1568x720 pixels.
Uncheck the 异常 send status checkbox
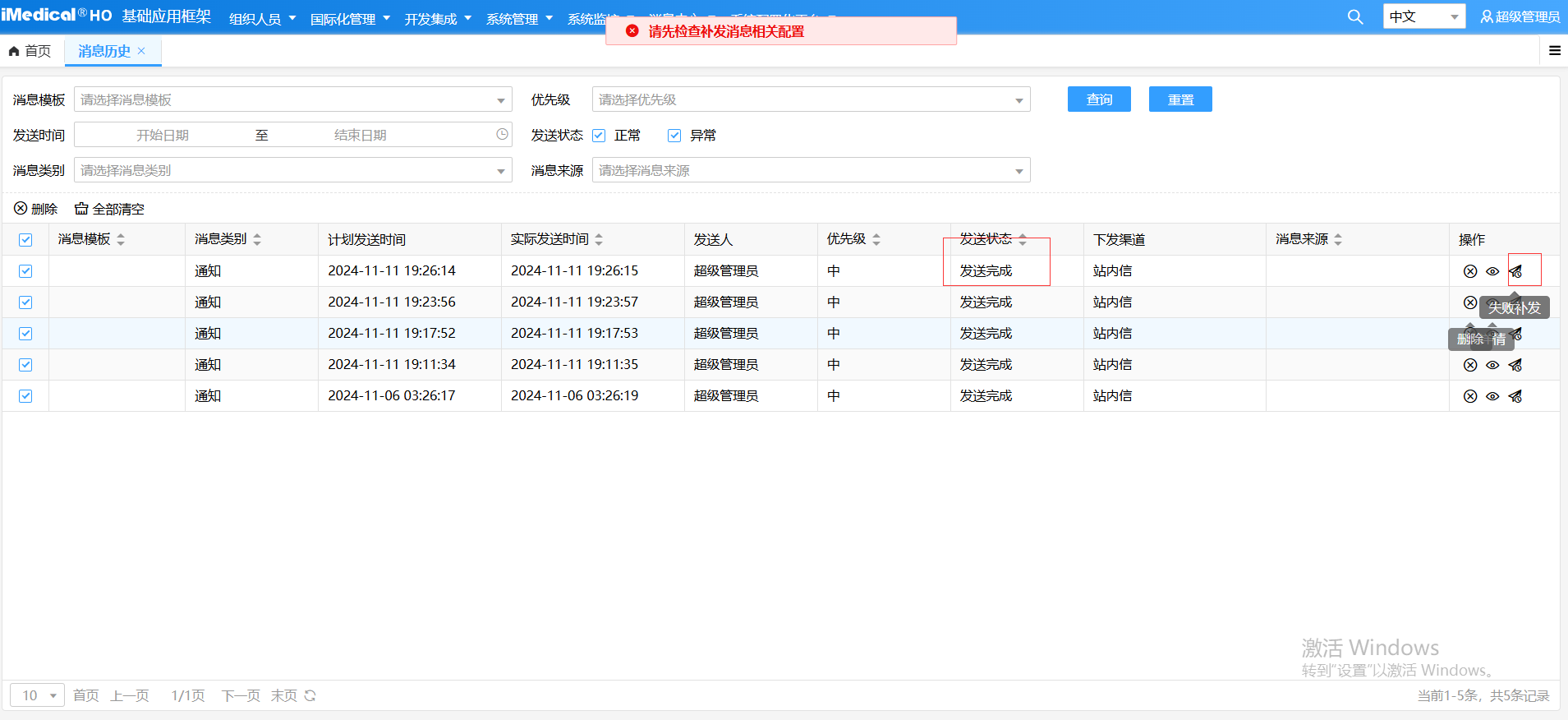(674, 136)
